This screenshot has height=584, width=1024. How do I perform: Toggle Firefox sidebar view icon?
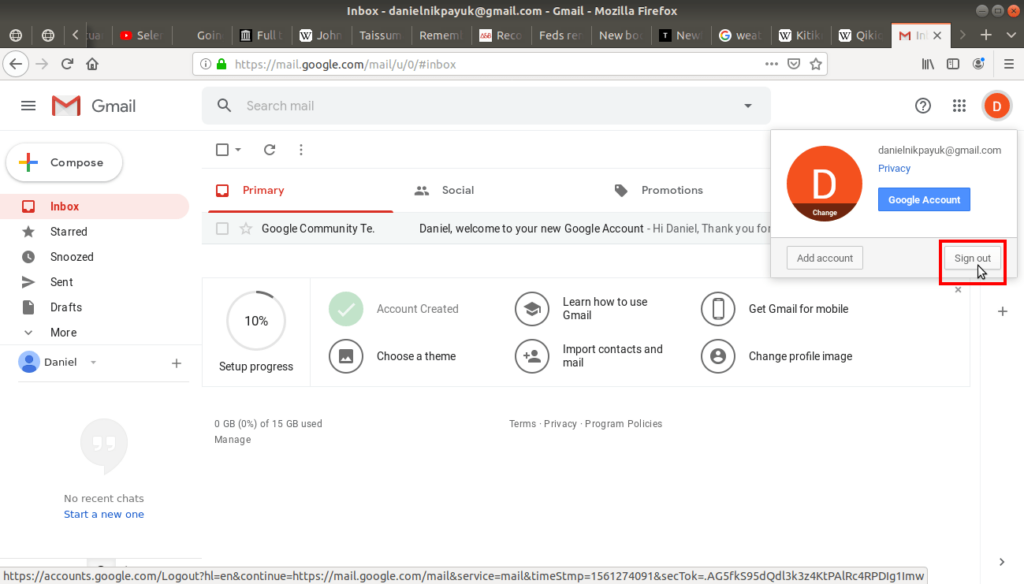953,64
